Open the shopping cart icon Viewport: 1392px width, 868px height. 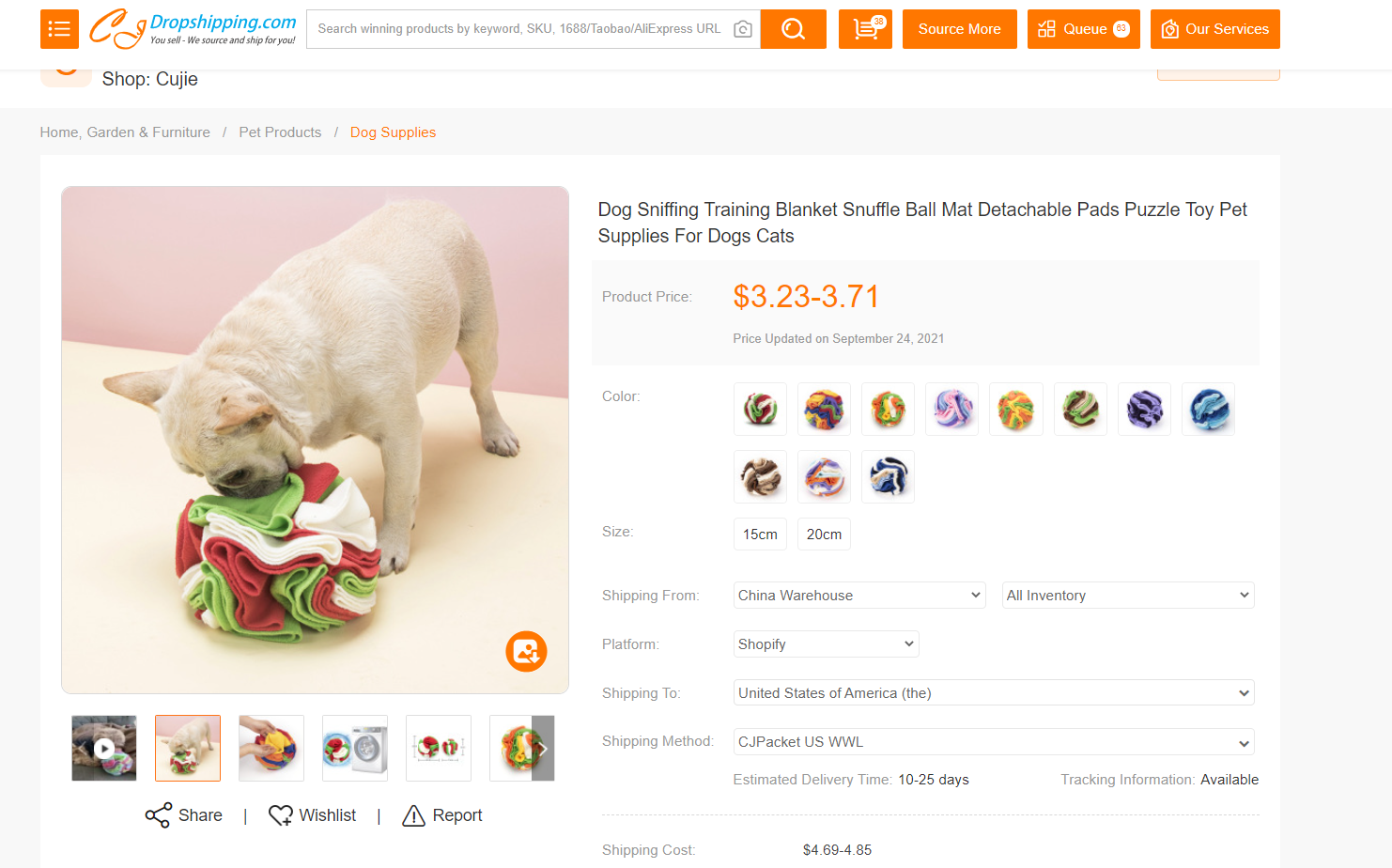click(x=865, y=29)
